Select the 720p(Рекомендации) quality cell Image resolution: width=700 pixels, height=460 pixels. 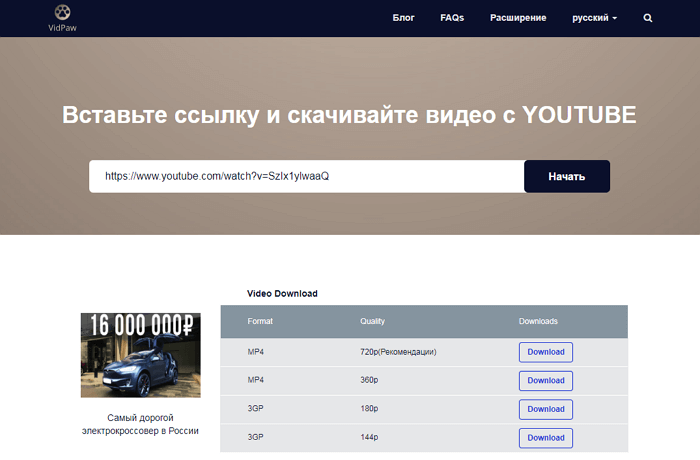[398, 352]
